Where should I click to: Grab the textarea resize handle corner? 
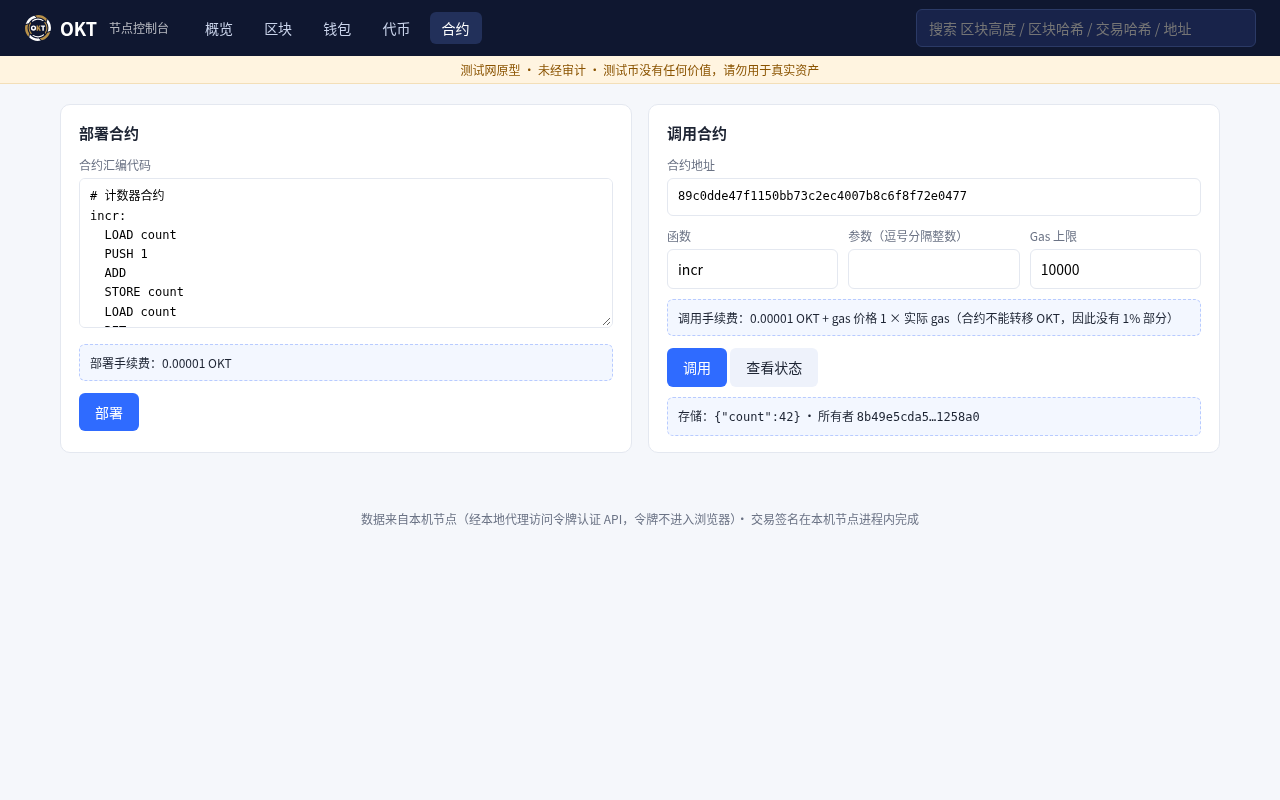606,321
